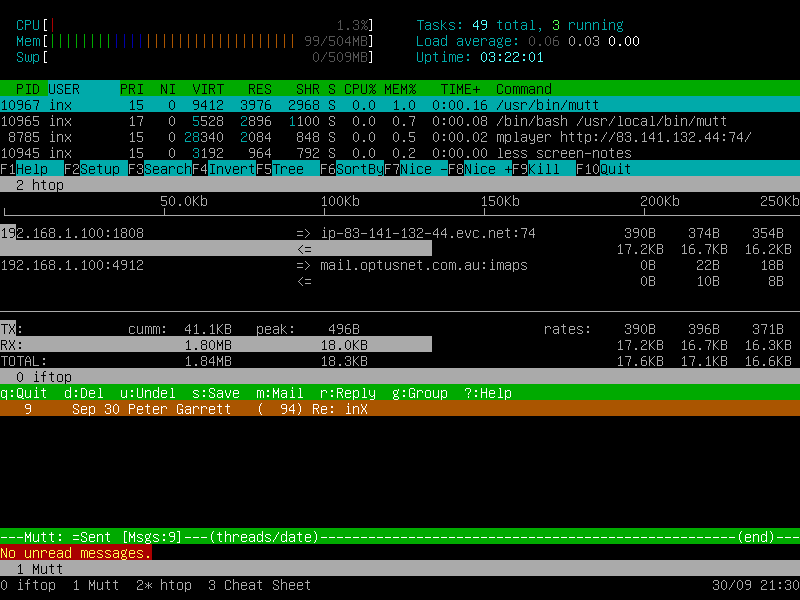Image resolution: width=800 pixels, height=600 pixels.
Task: Click the PID column header
Action: pyautogui.click(x=28, y=89)
